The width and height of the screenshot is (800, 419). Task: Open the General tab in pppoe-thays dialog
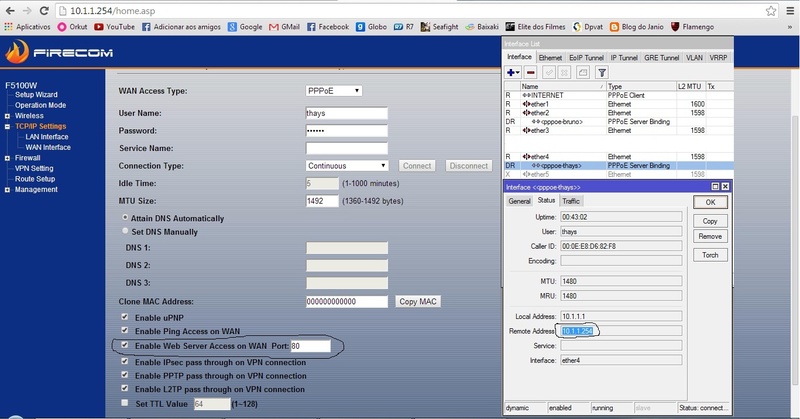(x=519, y=201)
